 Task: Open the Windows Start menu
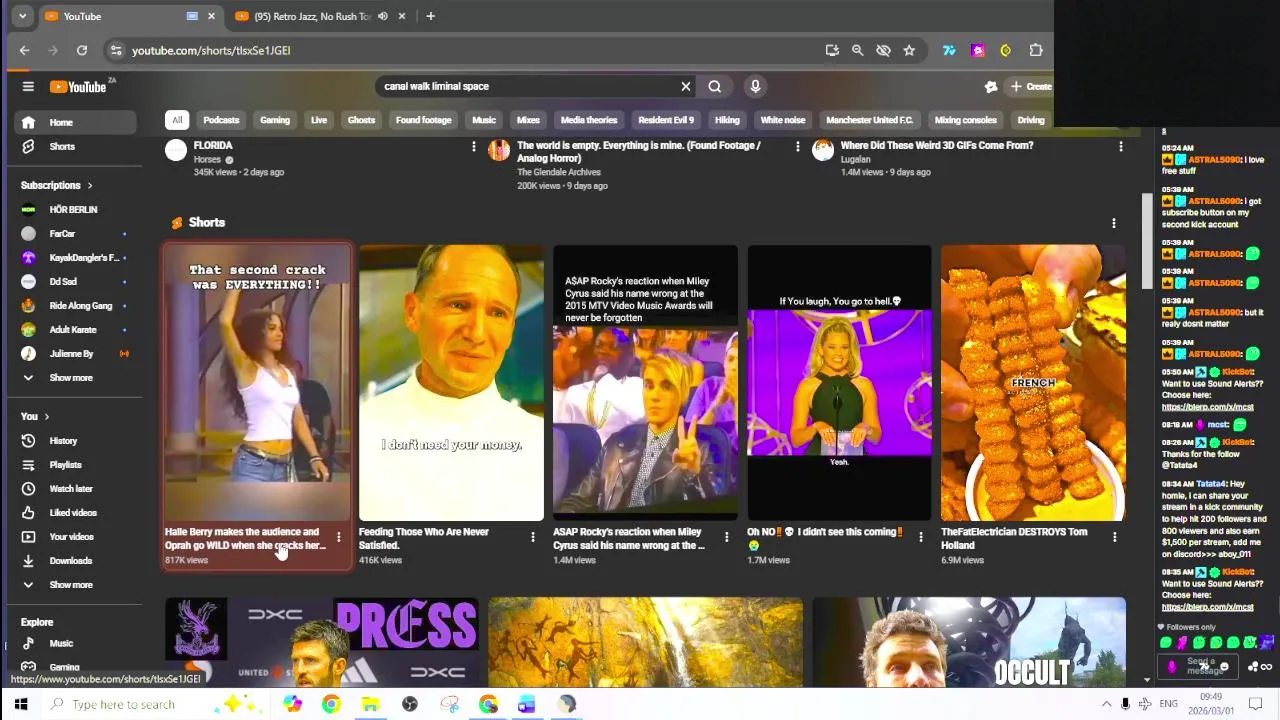click(x=20, y=705)
